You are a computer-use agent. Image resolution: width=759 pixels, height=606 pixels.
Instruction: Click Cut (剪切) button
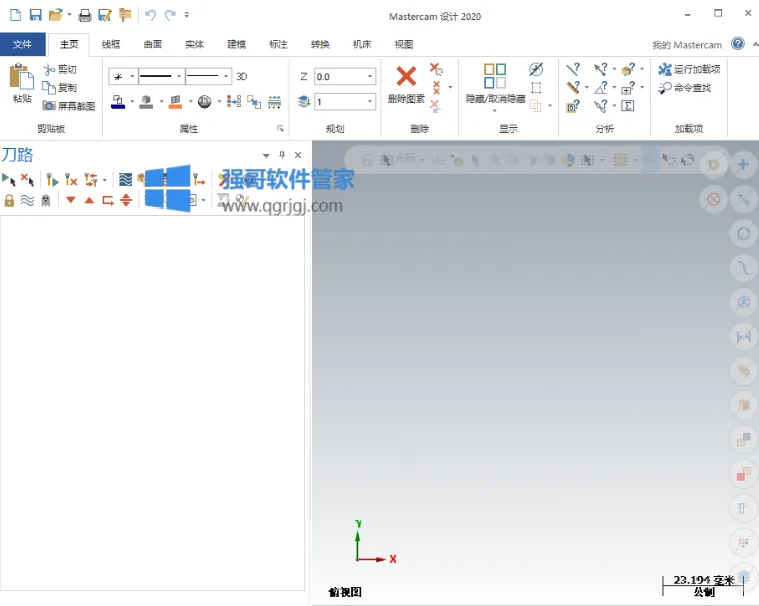60,69
